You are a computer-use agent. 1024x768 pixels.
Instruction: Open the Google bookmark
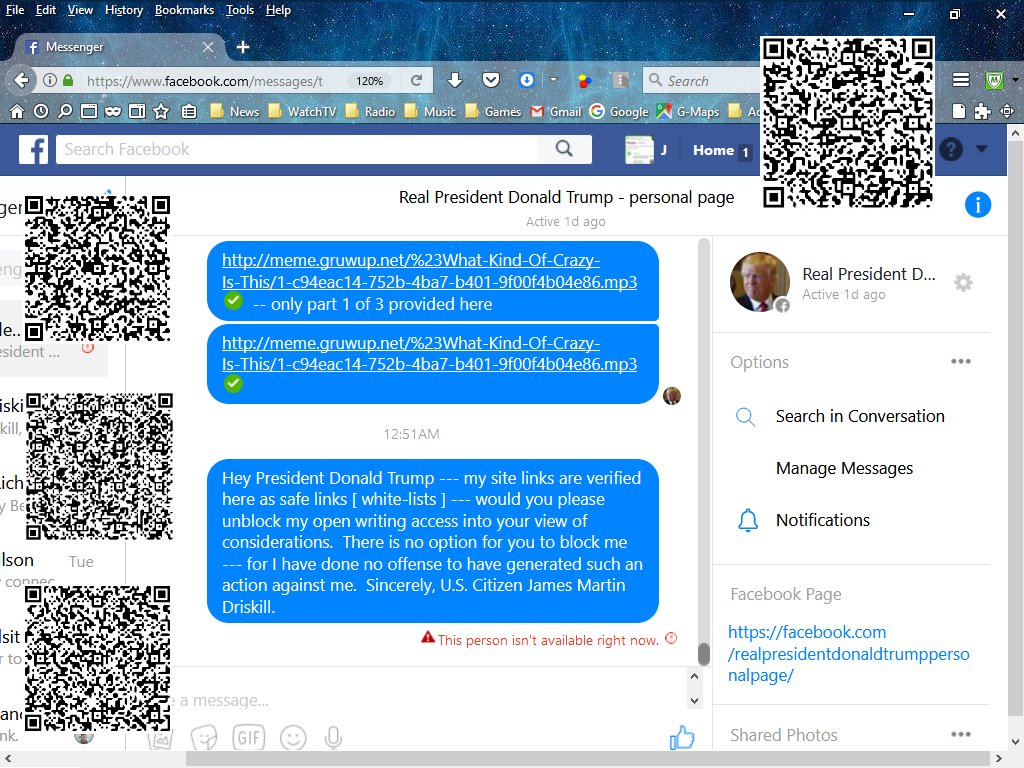click(619, 112)
